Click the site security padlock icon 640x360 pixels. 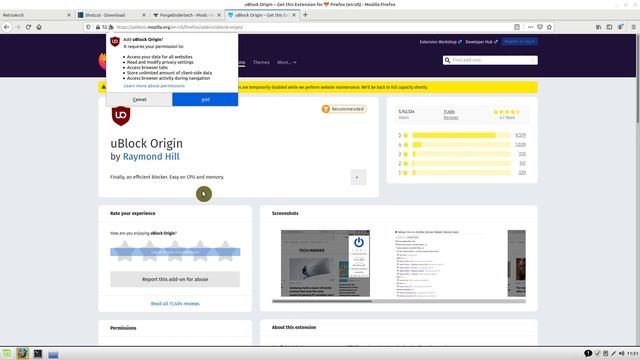click(x=98, y=27)
